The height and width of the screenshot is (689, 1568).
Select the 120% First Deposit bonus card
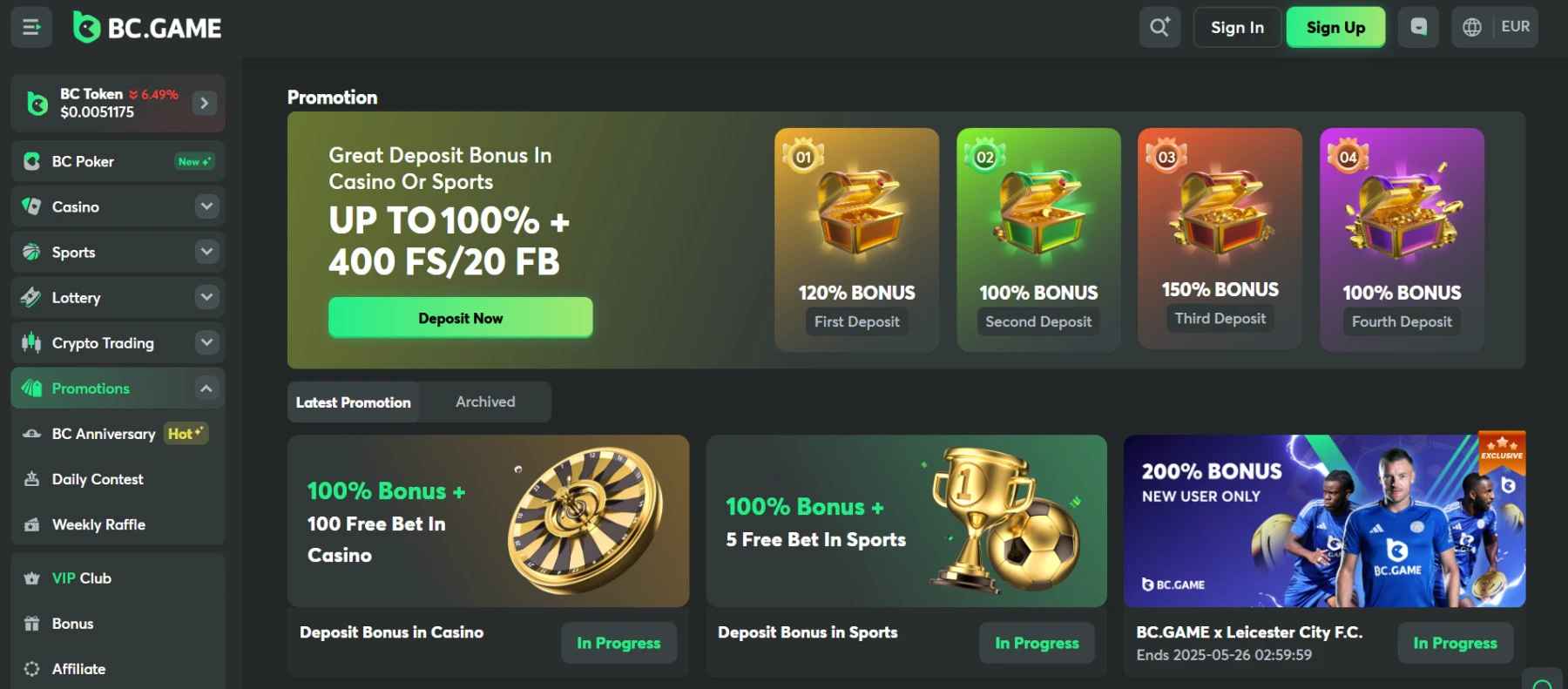point(856,240)
